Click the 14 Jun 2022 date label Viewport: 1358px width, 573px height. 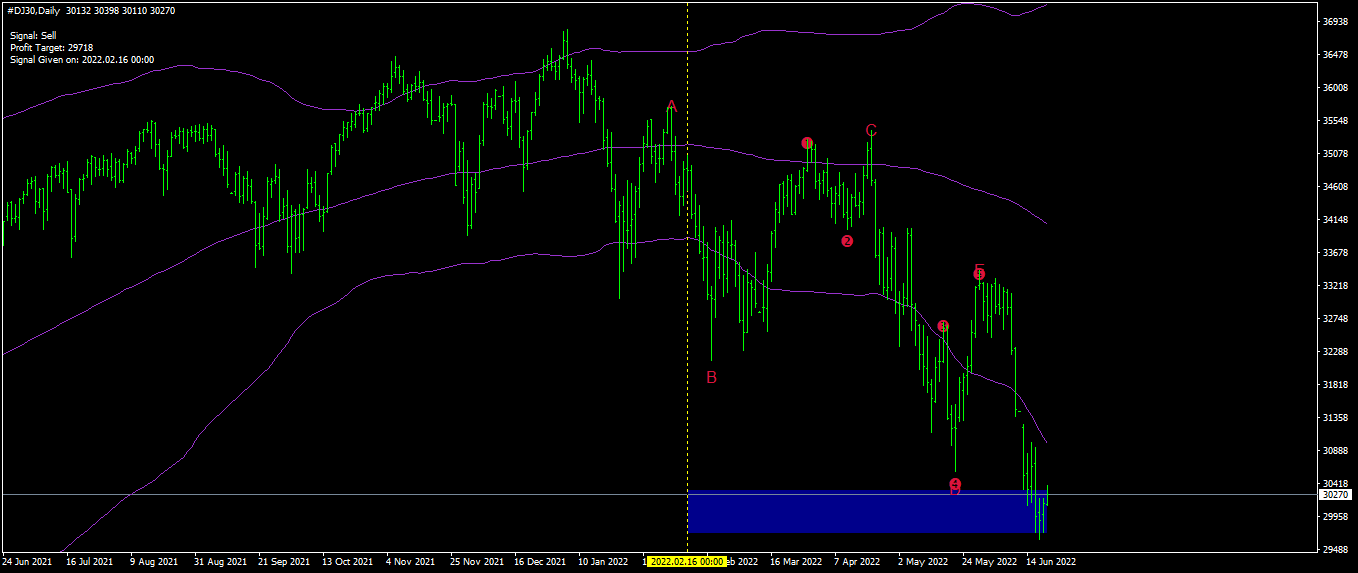click(1050, 562)
